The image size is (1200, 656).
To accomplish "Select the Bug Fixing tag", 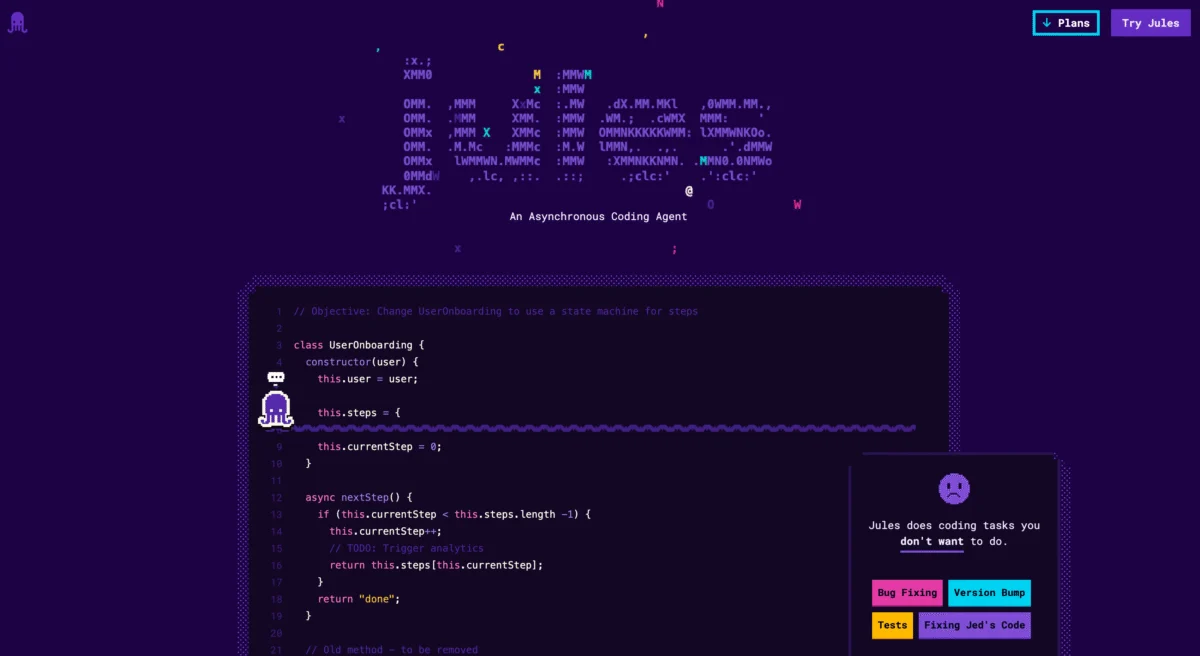I will (x=907, y=593).
